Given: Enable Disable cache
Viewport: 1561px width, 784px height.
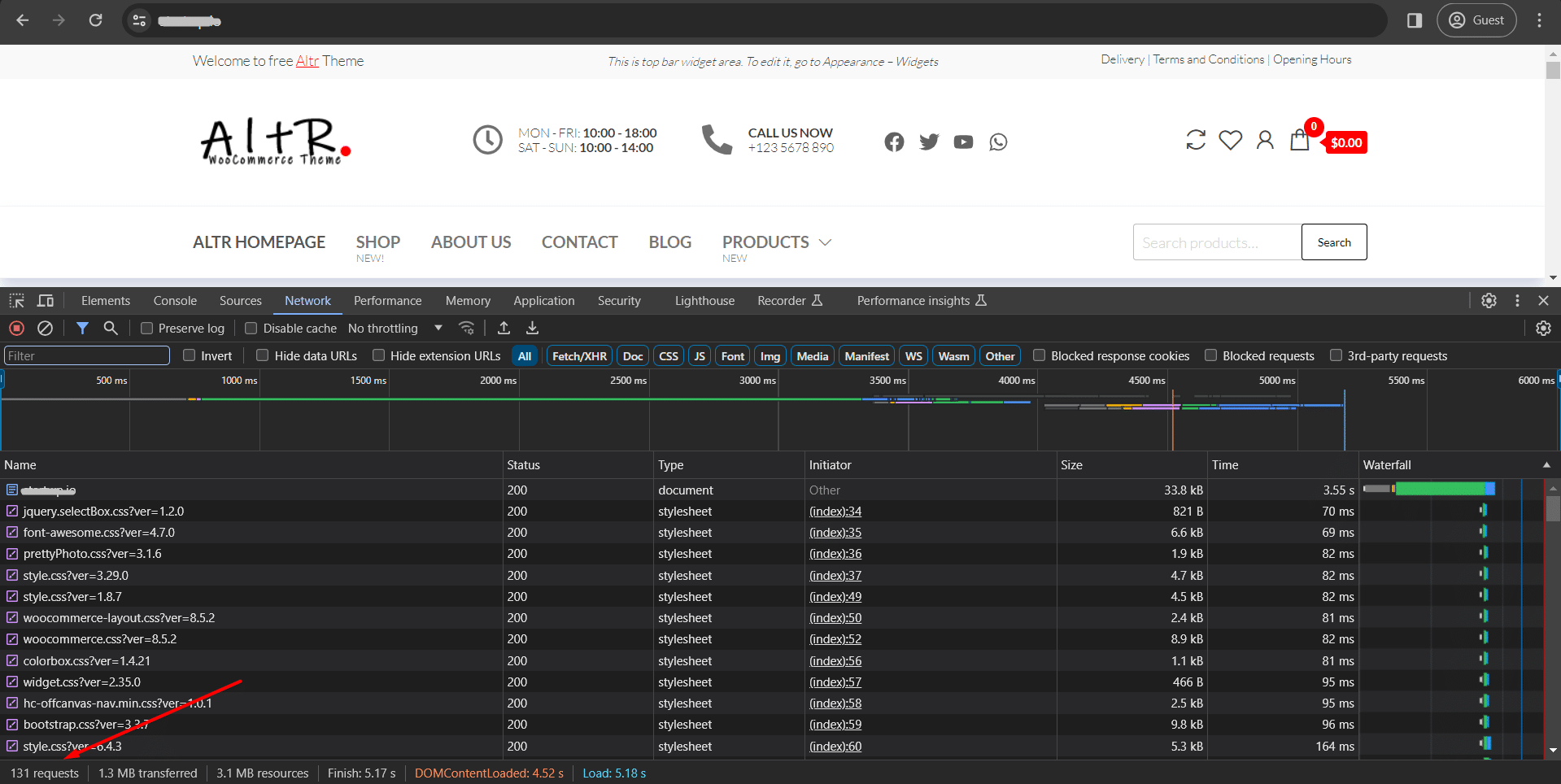Looking at the screenshot, I should [251, 328].
